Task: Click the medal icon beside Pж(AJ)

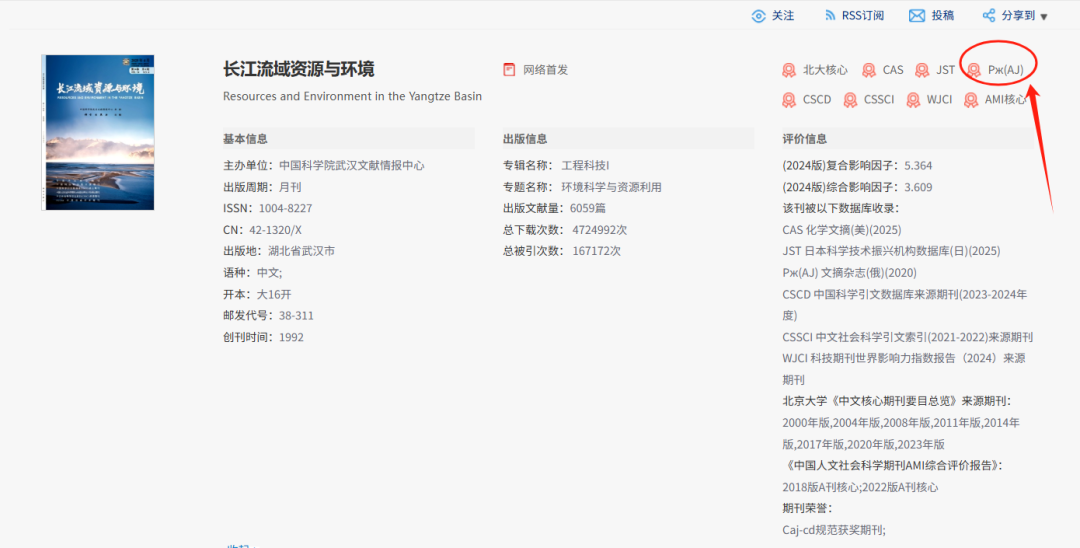Action: pos(974,70)
